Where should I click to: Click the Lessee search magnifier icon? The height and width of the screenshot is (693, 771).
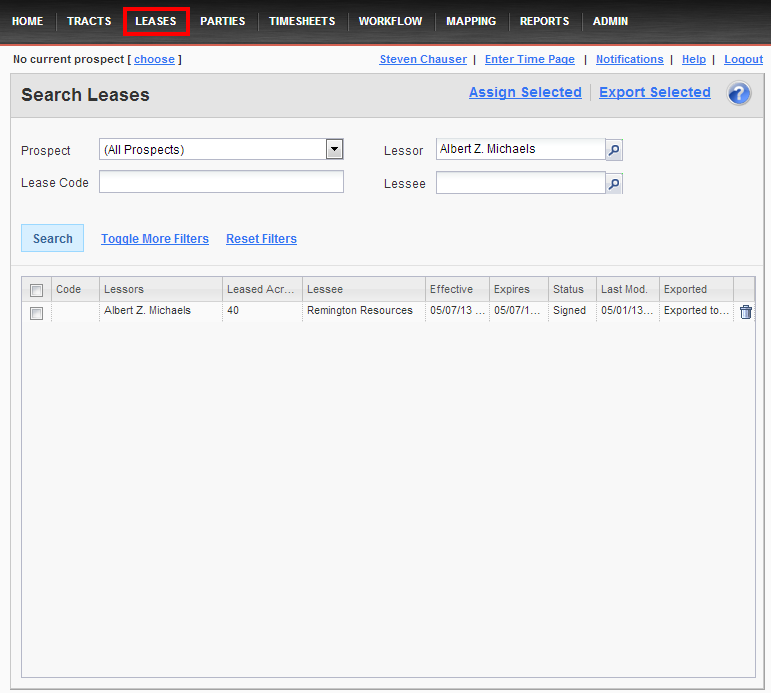coord(614,184)
